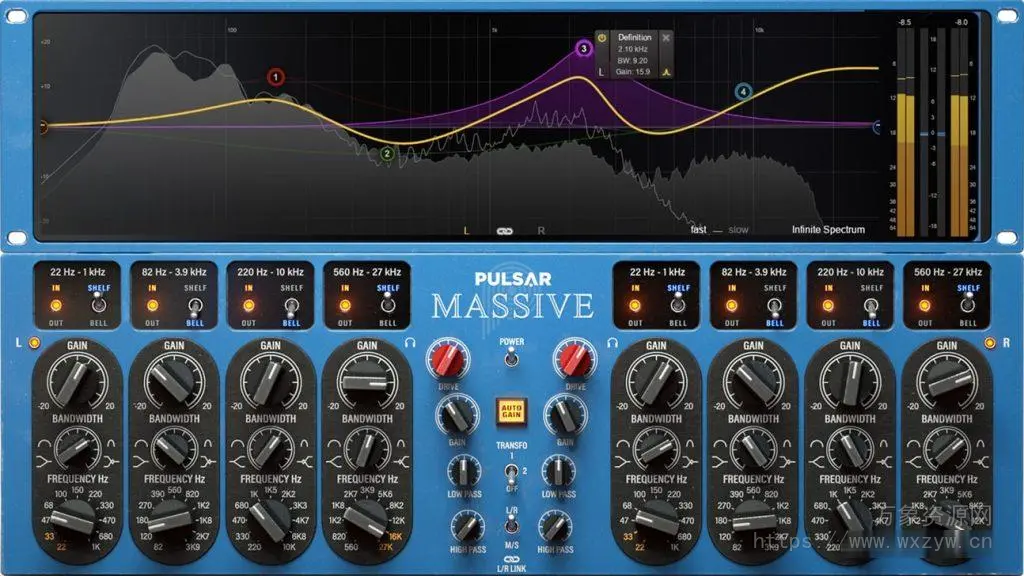This screenshot has width=1024, height=576.
Task: Click the L/R LINK chain icon at bottom center
Action: 512,558
